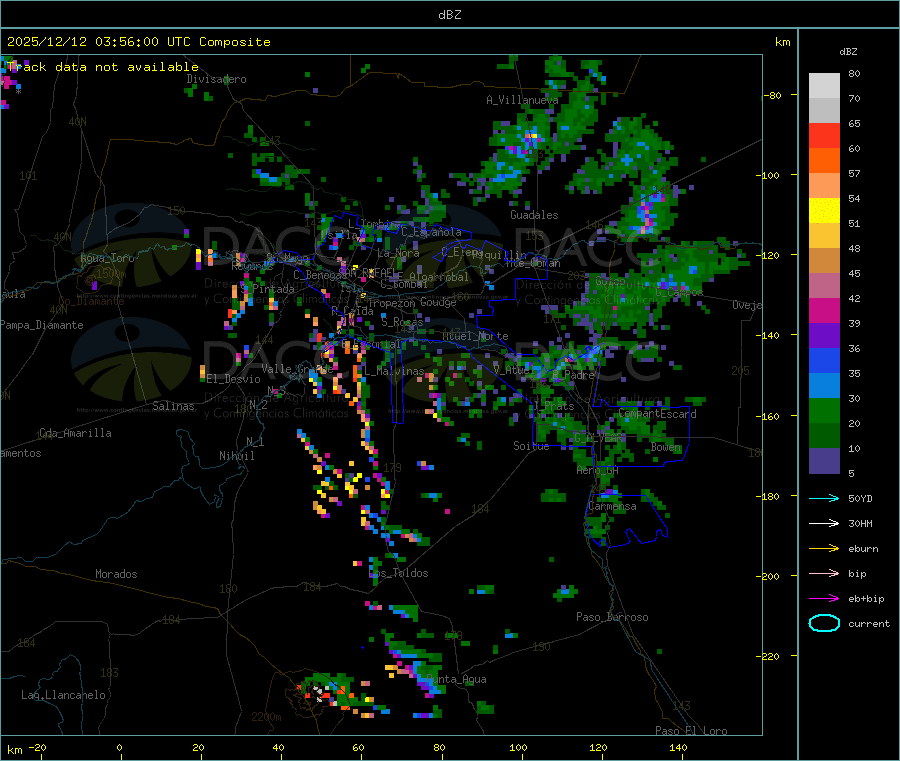The height and width of the screenshot is (761, 900).
Task: Pick the light gray swatch below 80 dBZ
Action: pos(824,86)
